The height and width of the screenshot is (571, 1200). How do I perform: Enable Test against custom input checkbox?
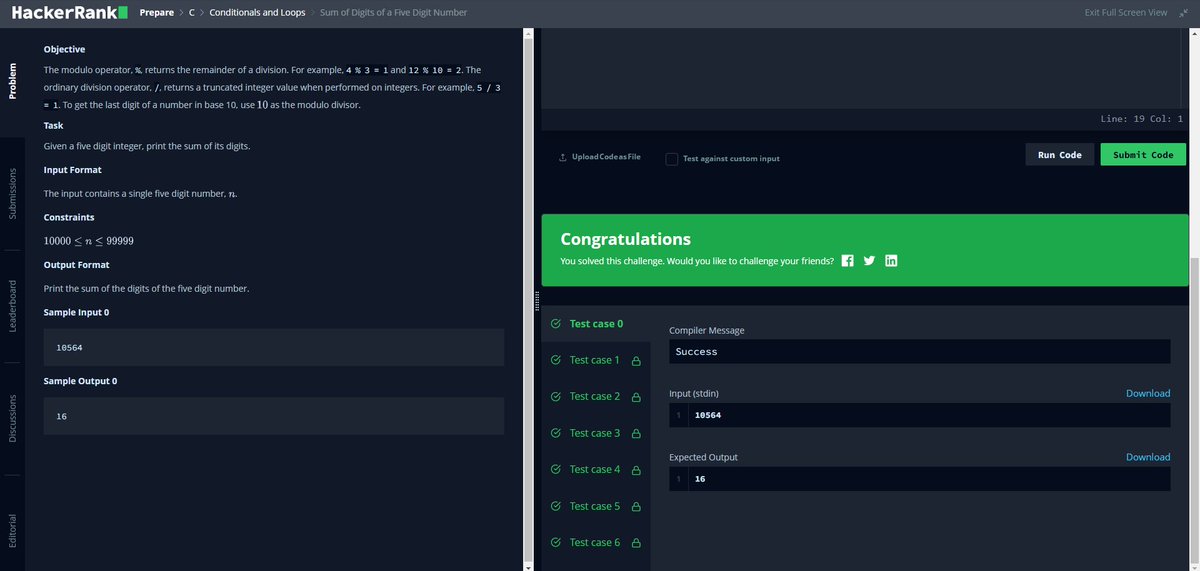[x=672, y=159]
